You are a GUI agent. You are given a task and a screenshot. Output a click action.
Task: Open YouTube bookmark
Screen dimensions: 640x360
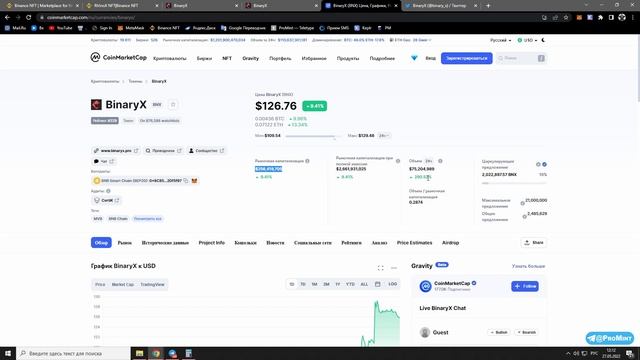pos(60,28)
